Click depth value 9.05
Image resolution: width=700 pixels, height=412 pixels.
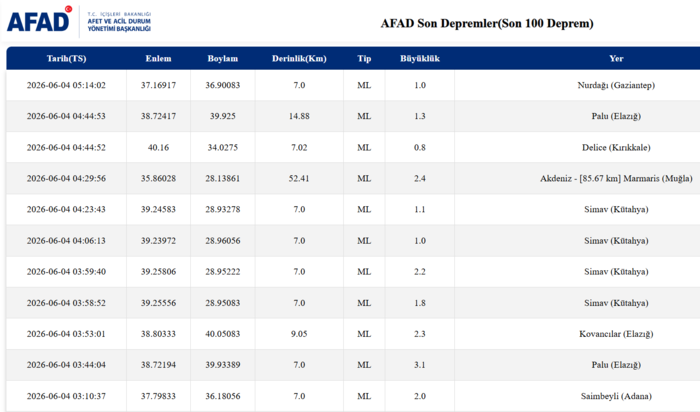click(x=299, y=334)
